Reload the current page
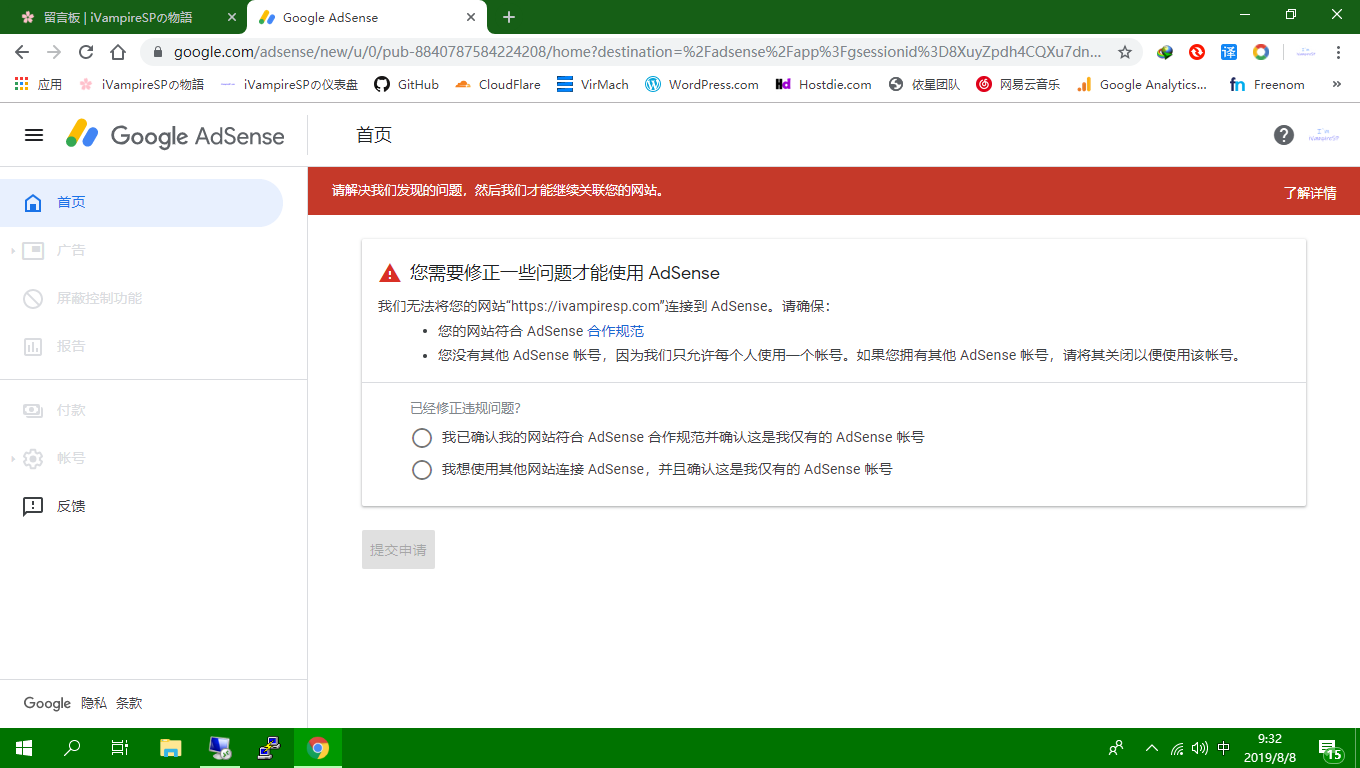This screenshot has width=1360, height=768. click(x=86, y=52)
